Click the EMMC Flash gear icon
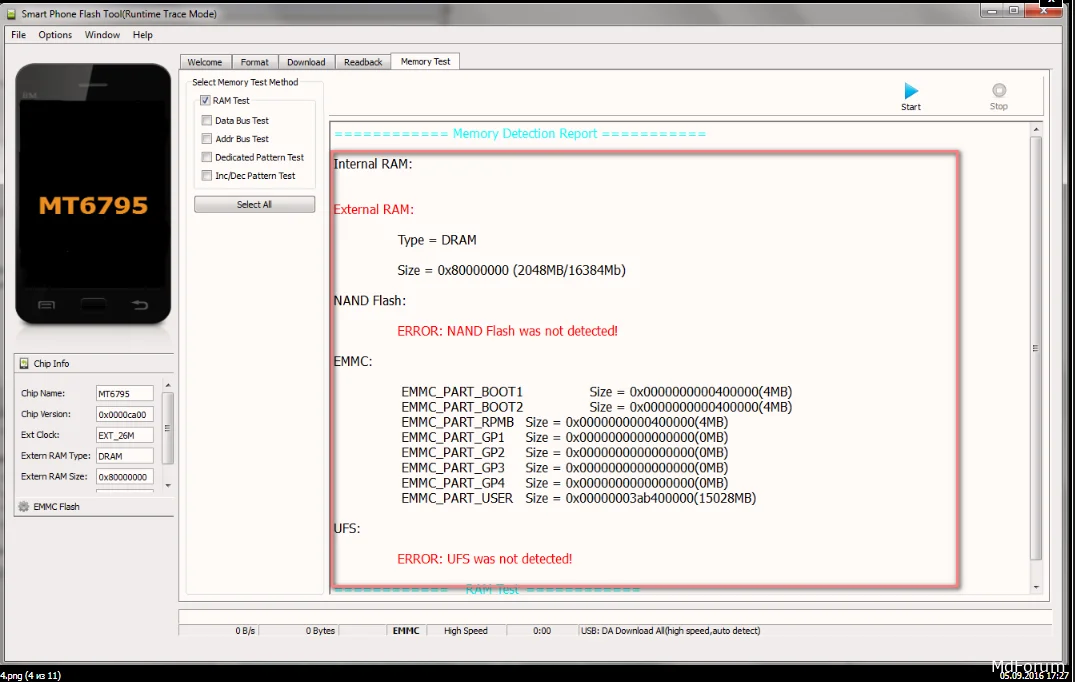The height and width of the screenshot is (682, 1075). (x=24, y=507)
